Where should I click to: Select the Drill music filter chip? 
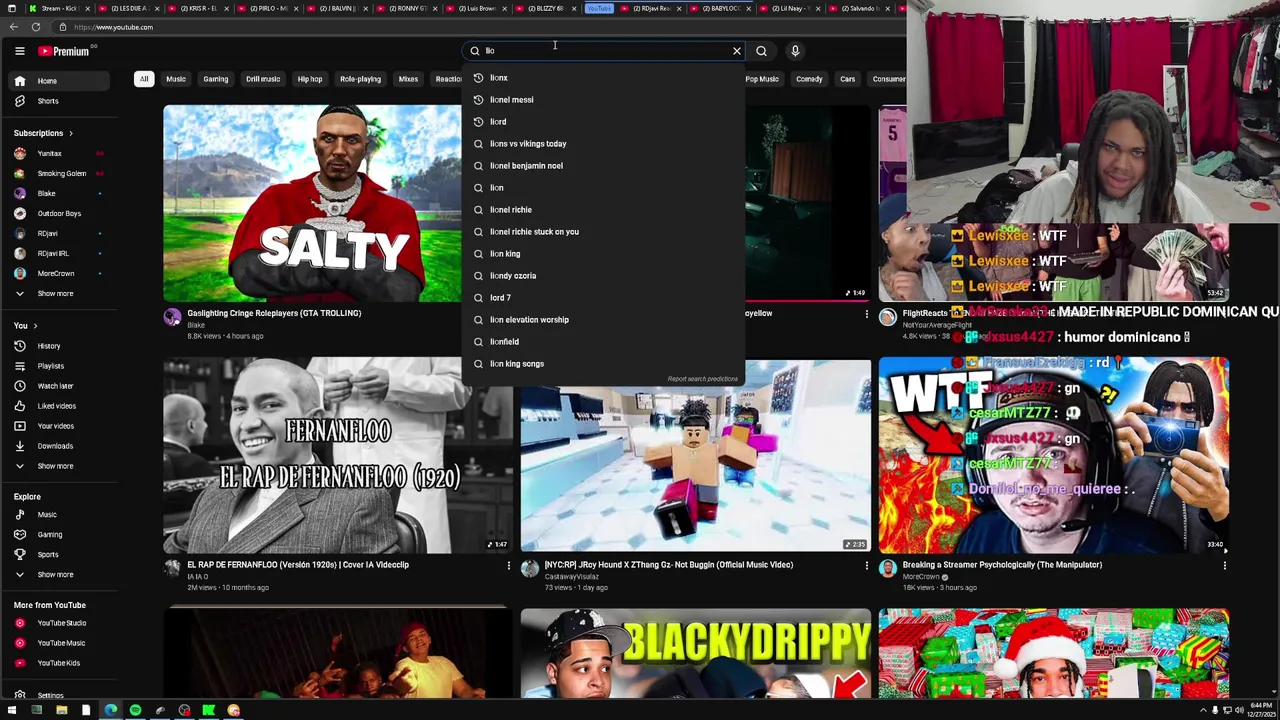(x=263, y=79)
